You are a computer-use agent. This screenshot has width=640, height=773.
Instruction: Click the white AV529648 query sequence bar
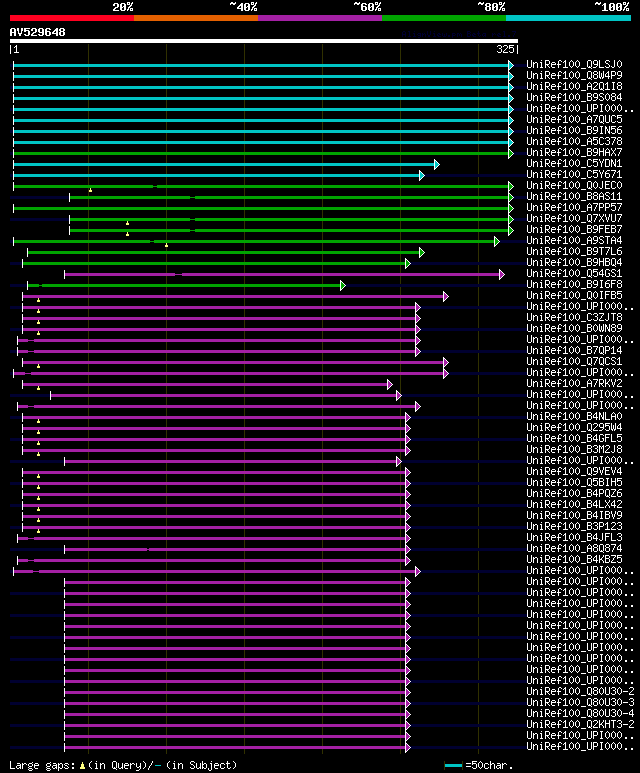[264, 41]
